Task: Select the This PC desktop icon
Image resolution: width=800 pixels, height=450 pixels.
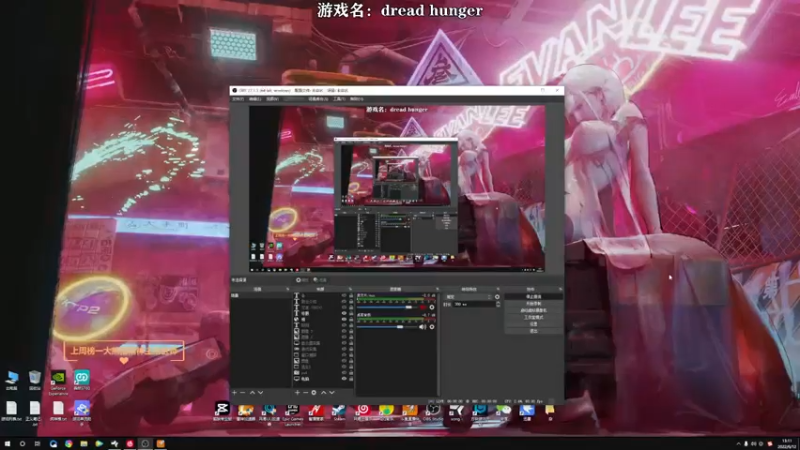Action: pyautogui.click(x=11, y=381)
